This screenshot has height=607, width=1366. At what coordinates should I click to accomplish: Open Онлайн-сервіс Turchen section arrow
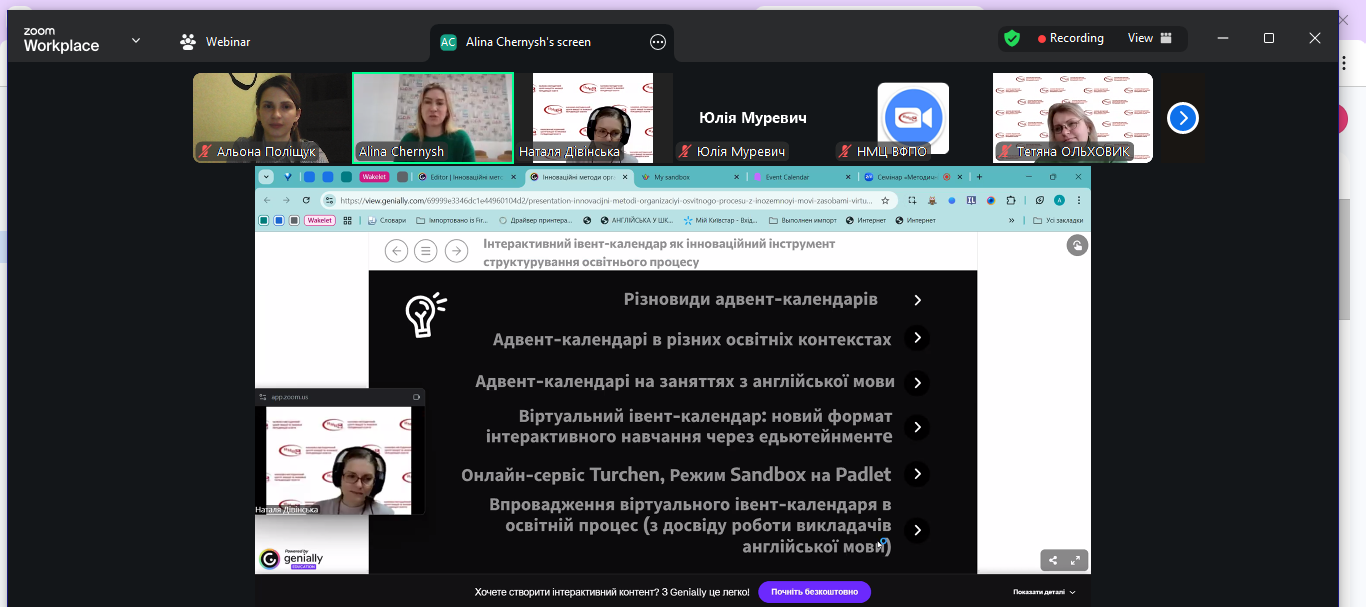click(x=917, y=474)
